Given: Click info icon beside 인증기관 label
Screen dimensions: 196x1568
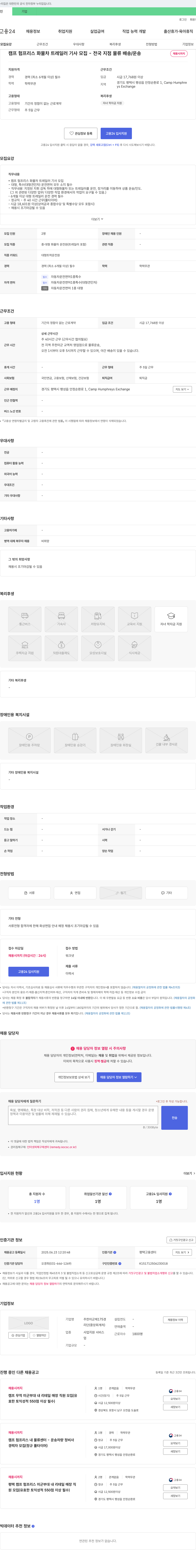Looking at the screenshot, I should click(115, 1253).
